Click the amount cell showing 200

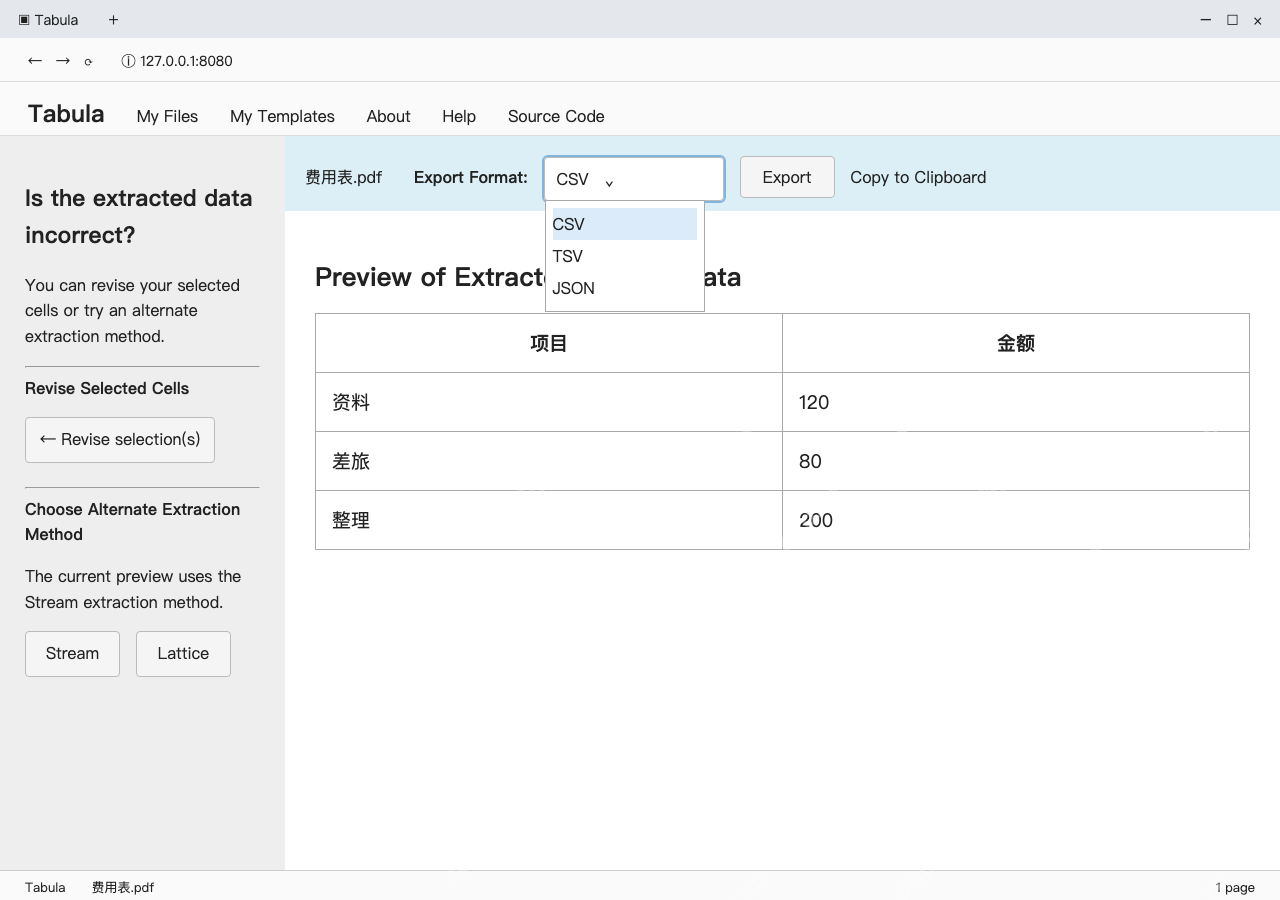tap(1016, 520)
